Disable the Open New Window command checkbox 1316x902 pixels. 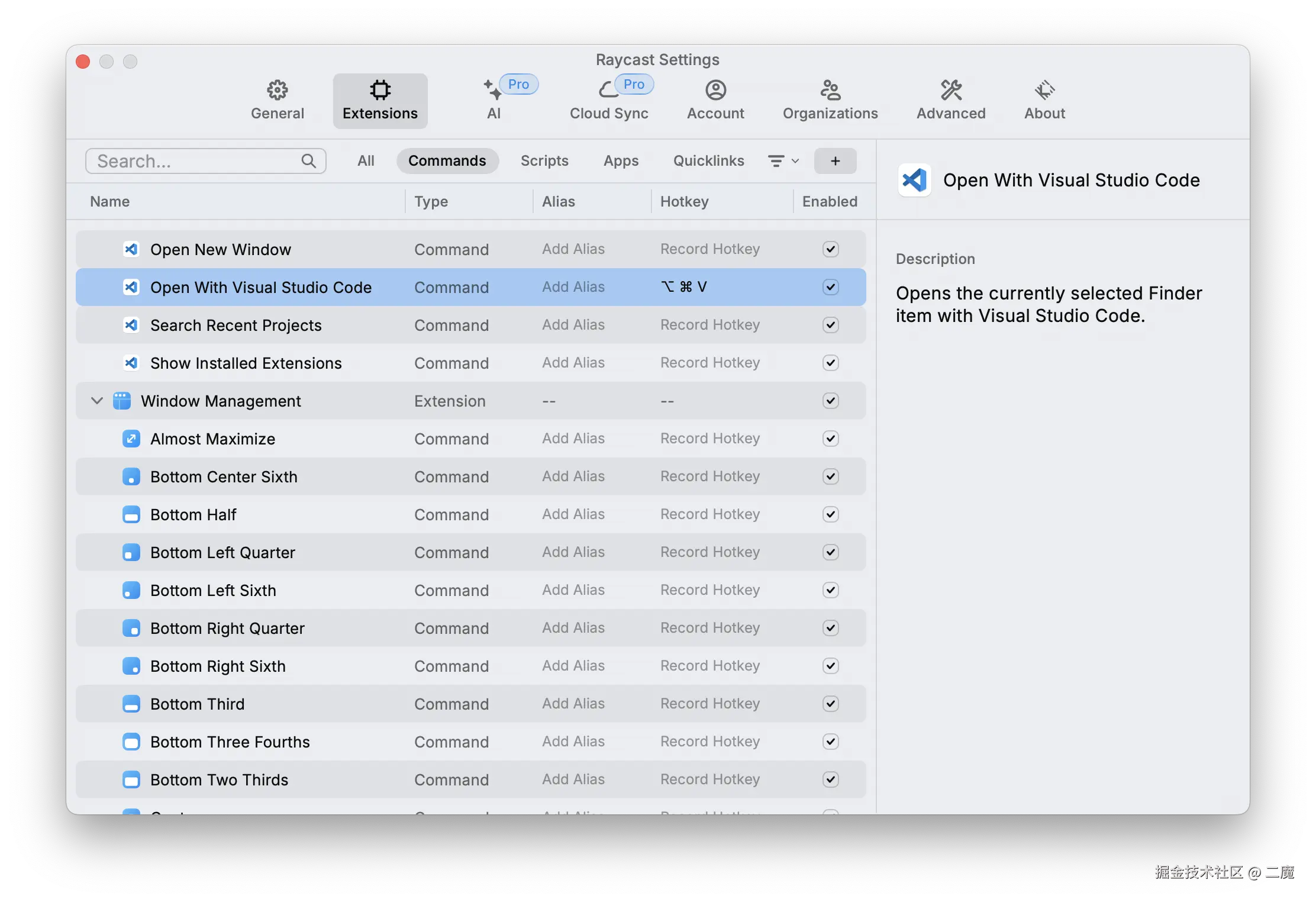(x=830, y=249)
